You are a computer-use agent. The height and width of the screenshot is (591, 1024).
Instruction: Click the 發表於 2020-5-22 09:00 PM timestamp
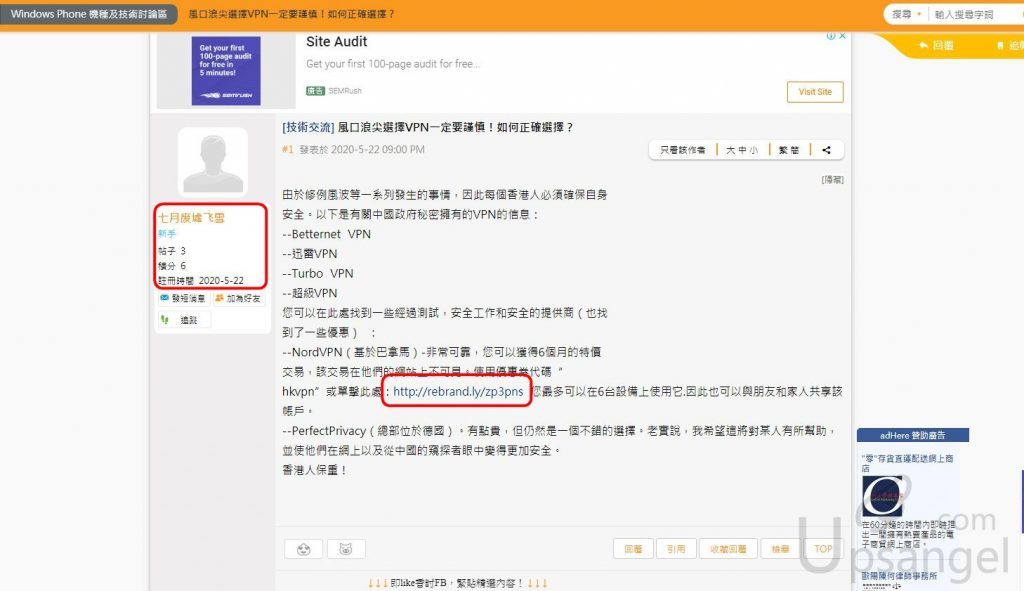pos(362,150)
